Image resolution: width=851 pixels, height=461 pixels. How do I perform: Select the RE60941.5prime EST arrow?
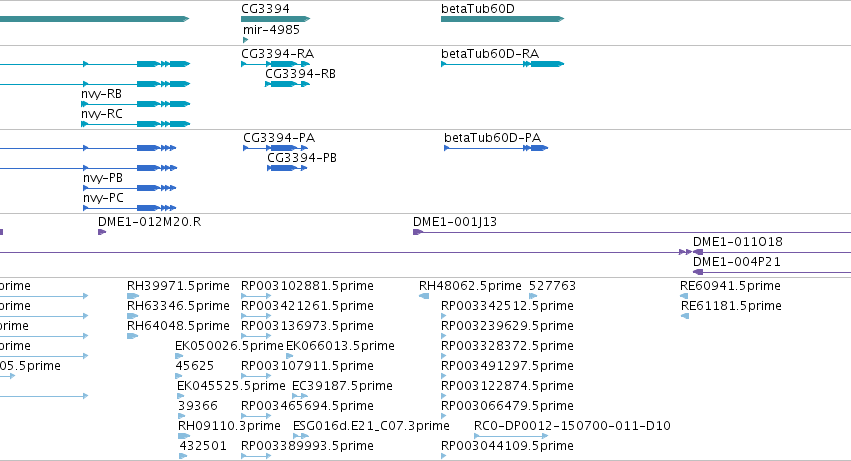pyautogui.click(x=684, y=296)
